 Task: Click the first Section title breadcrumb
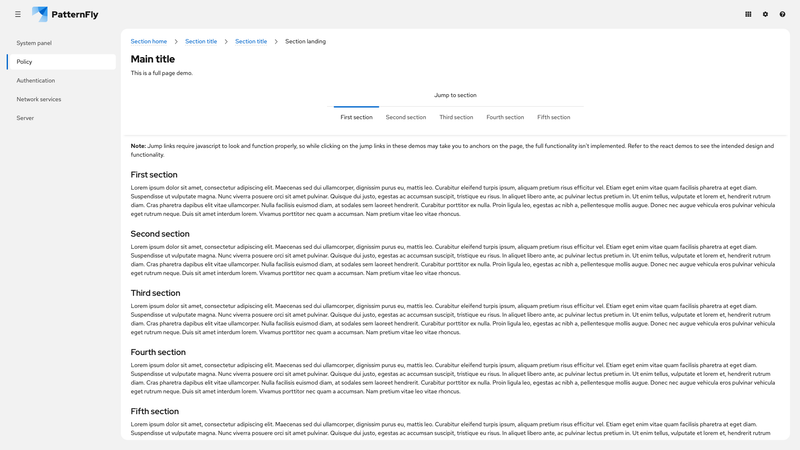(201, 41)
